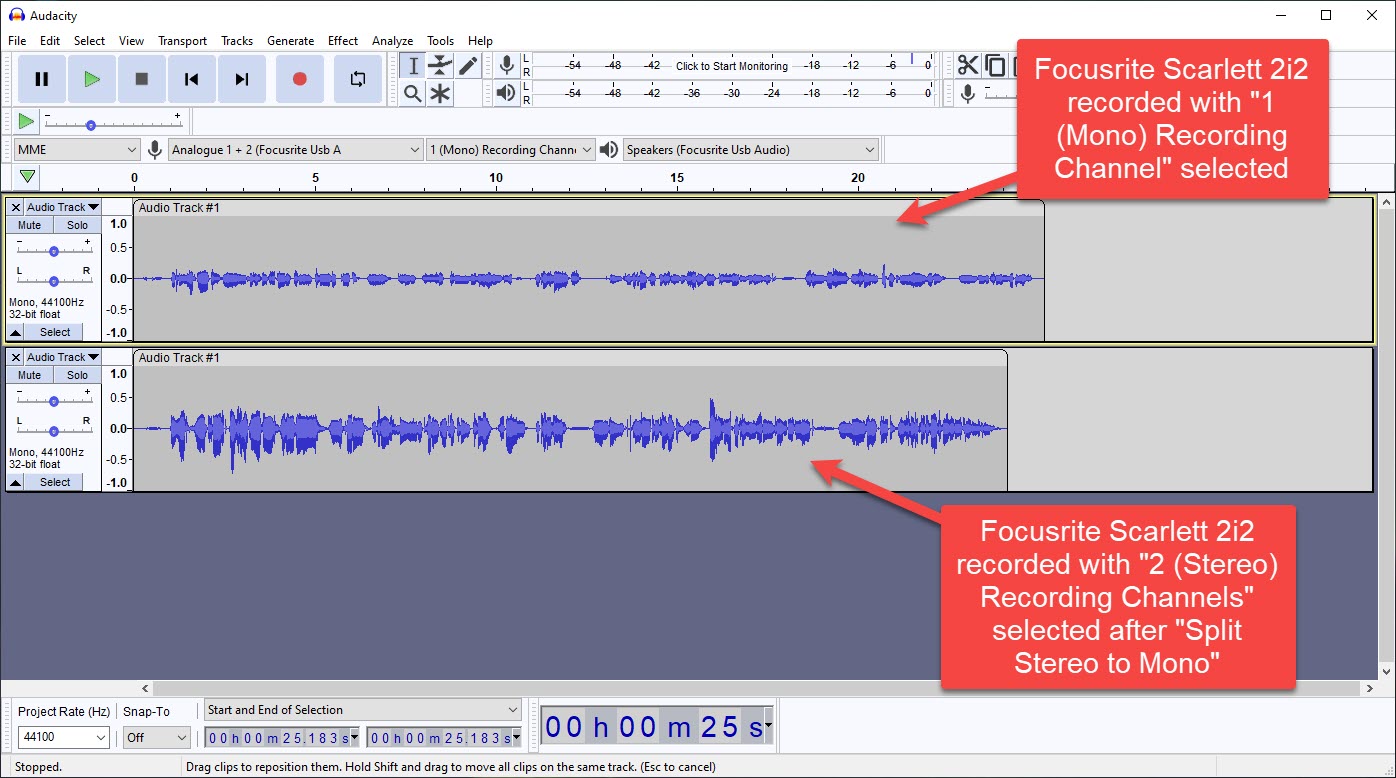Open the Project Rate 44100 dropdown

coord(63,737)
